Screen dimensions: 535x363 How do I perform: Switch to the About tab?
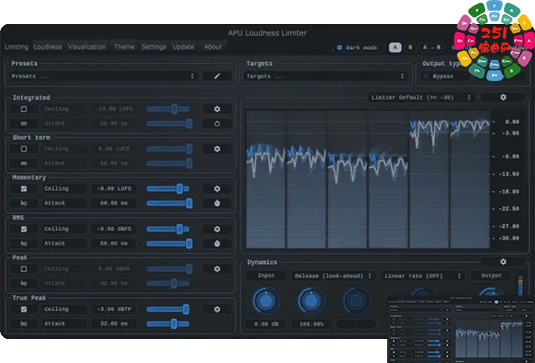(213, 47)
